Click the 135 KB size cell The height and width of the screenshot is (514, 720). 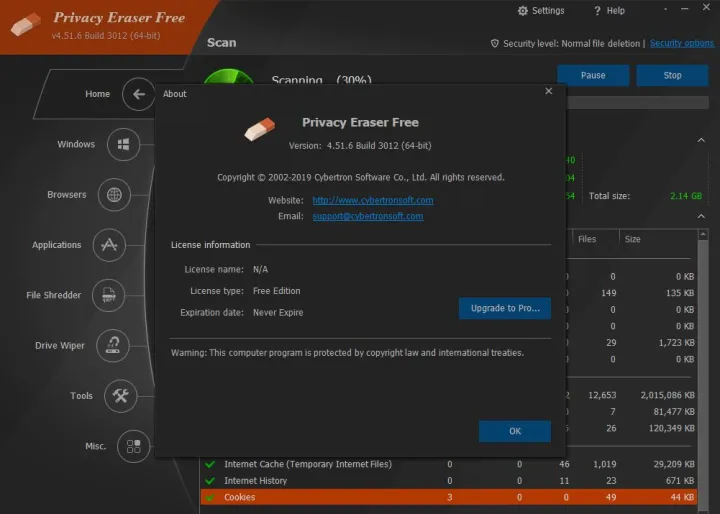680,293
